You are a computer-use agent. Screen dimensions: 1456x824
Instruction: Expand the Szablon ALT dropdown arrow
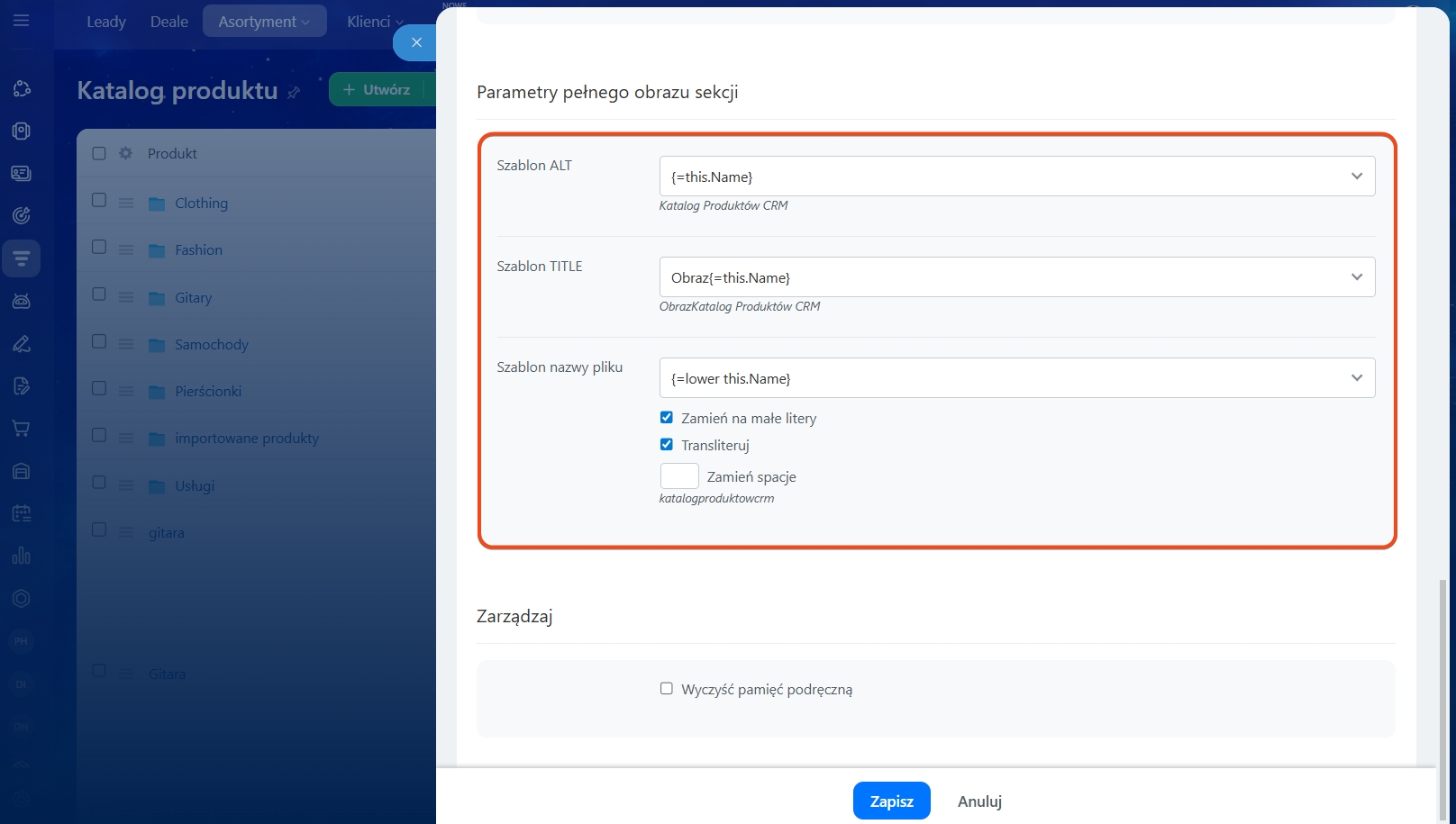tap(1356, 177)
